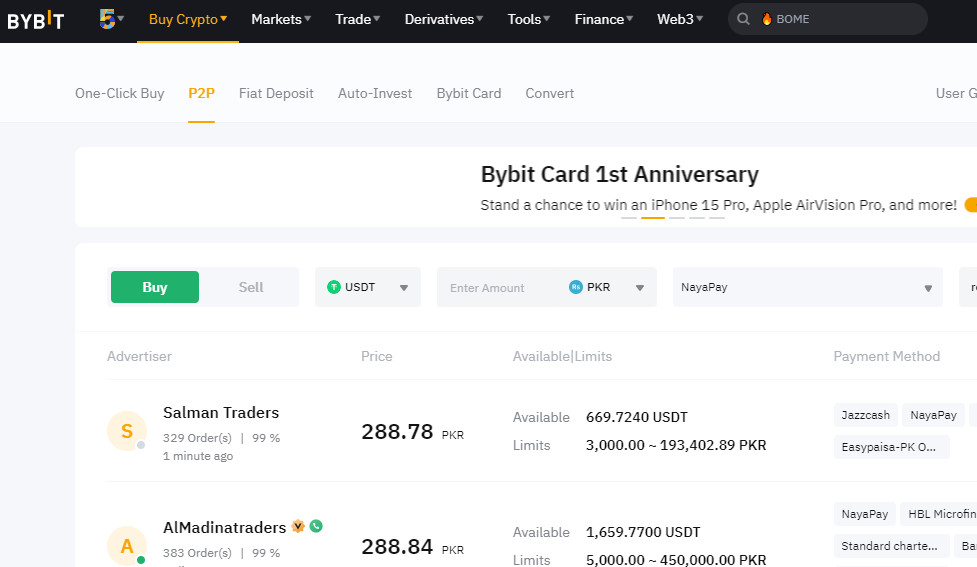The height and width of the screenshot is (567, 977).
Task: Click the 669.7240 USDT available amount
Action: [636, 417]
